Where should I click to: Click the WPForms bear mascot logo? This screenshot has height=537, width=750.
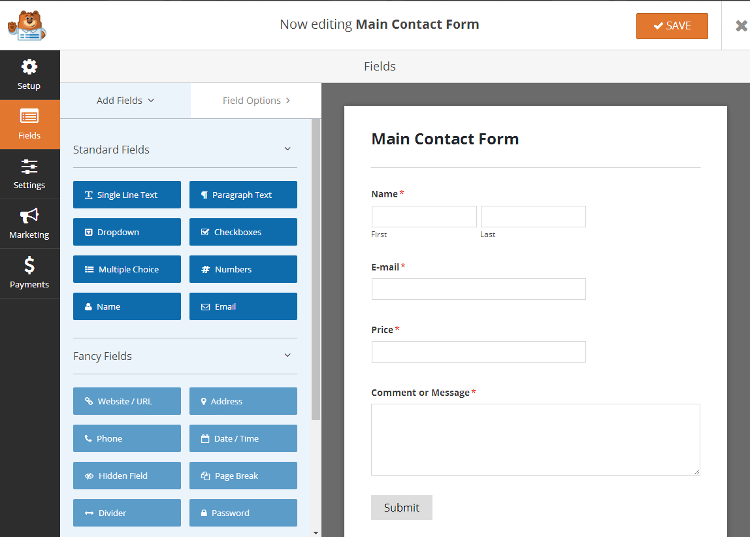point(27,26)
